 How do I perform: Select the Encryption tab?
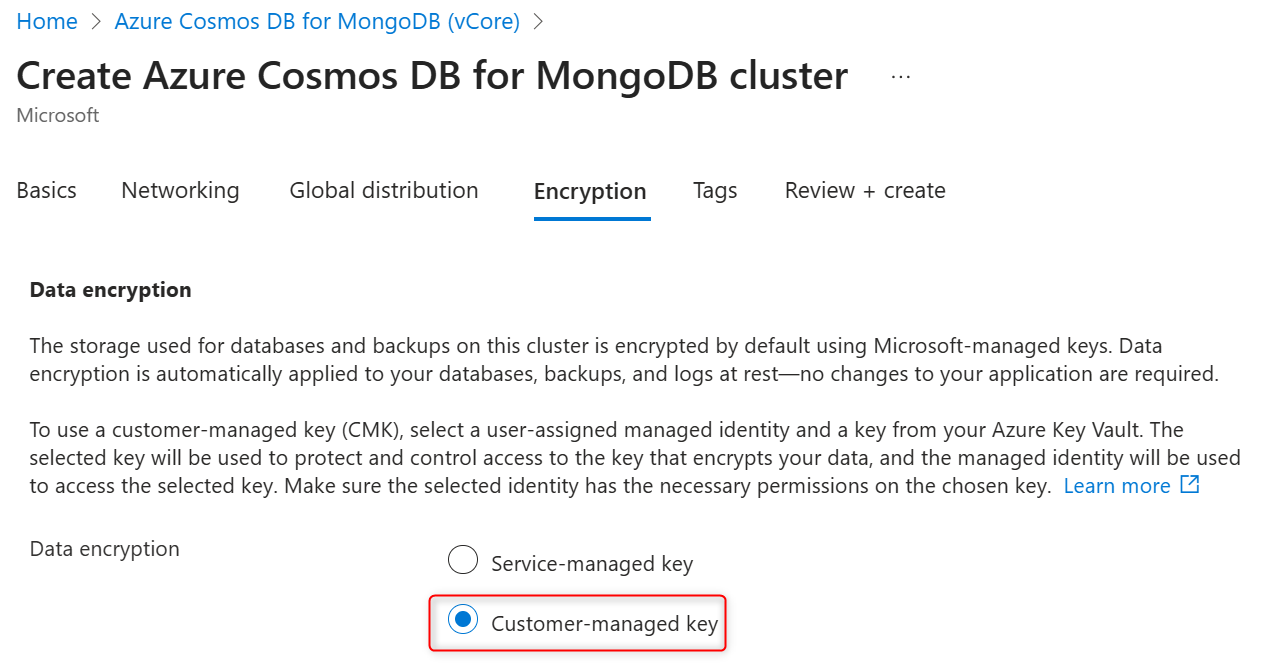point(590,191)
